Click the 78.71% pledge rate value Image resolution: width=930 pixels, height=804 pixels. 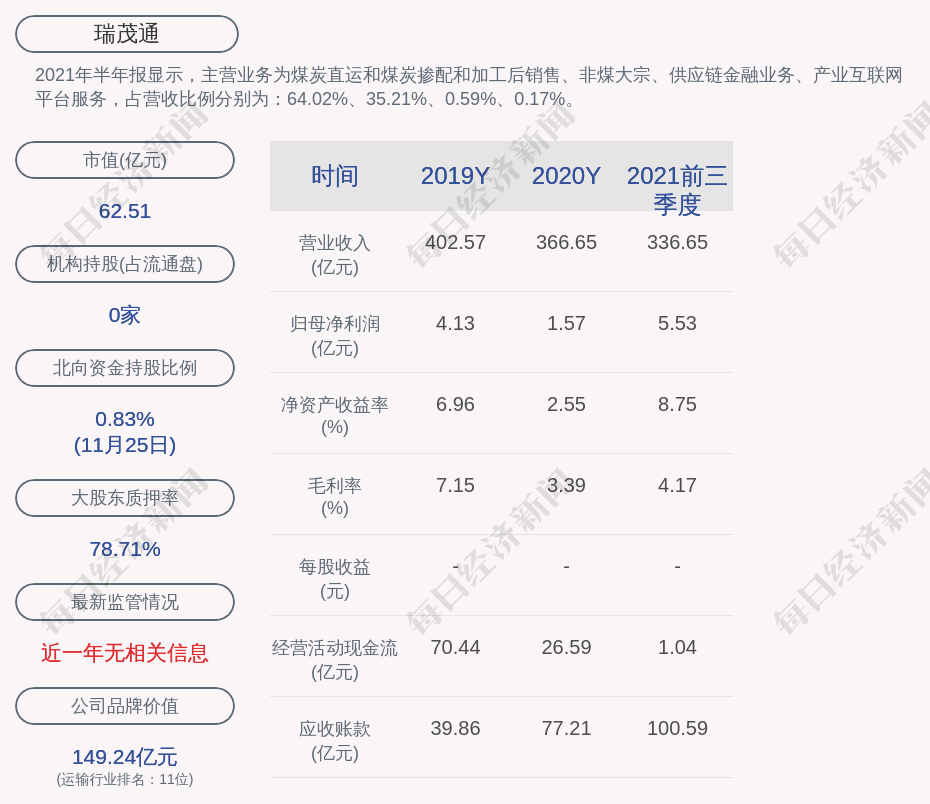125,549
